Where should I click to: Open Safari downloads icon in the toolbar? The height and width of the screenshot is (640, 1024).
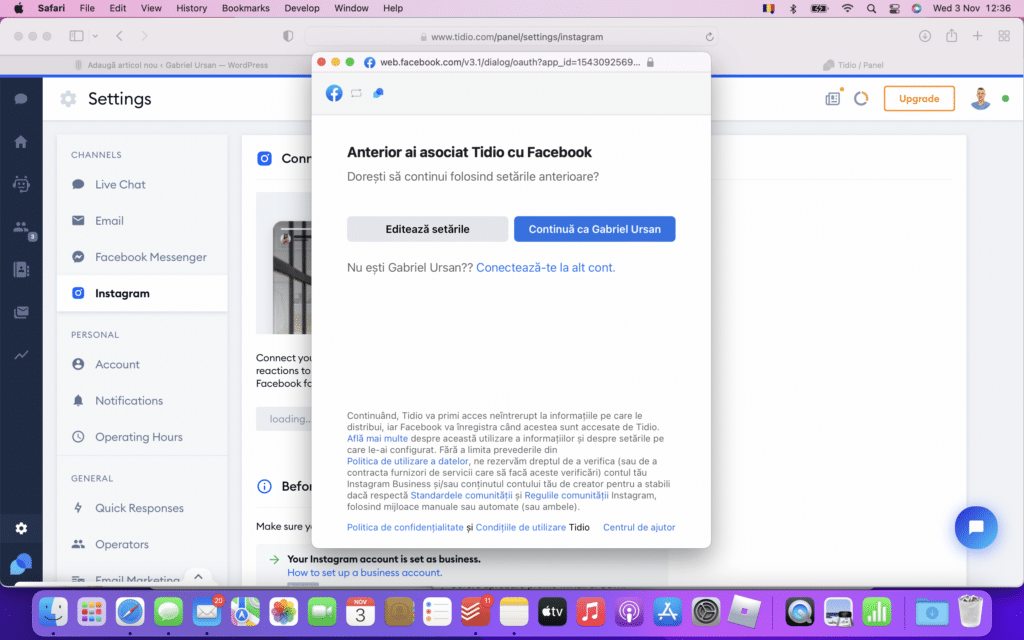pyautogui.click(x=925, y=36)
